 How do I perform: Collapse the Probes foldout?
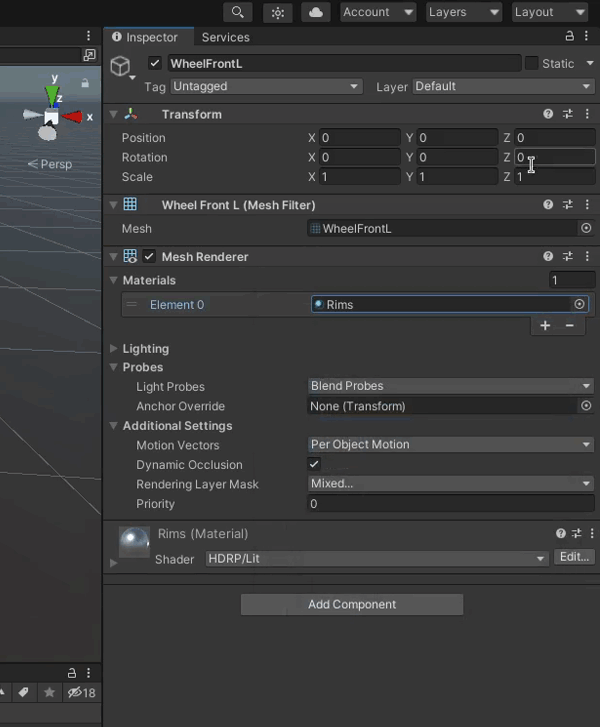(114, 367)
